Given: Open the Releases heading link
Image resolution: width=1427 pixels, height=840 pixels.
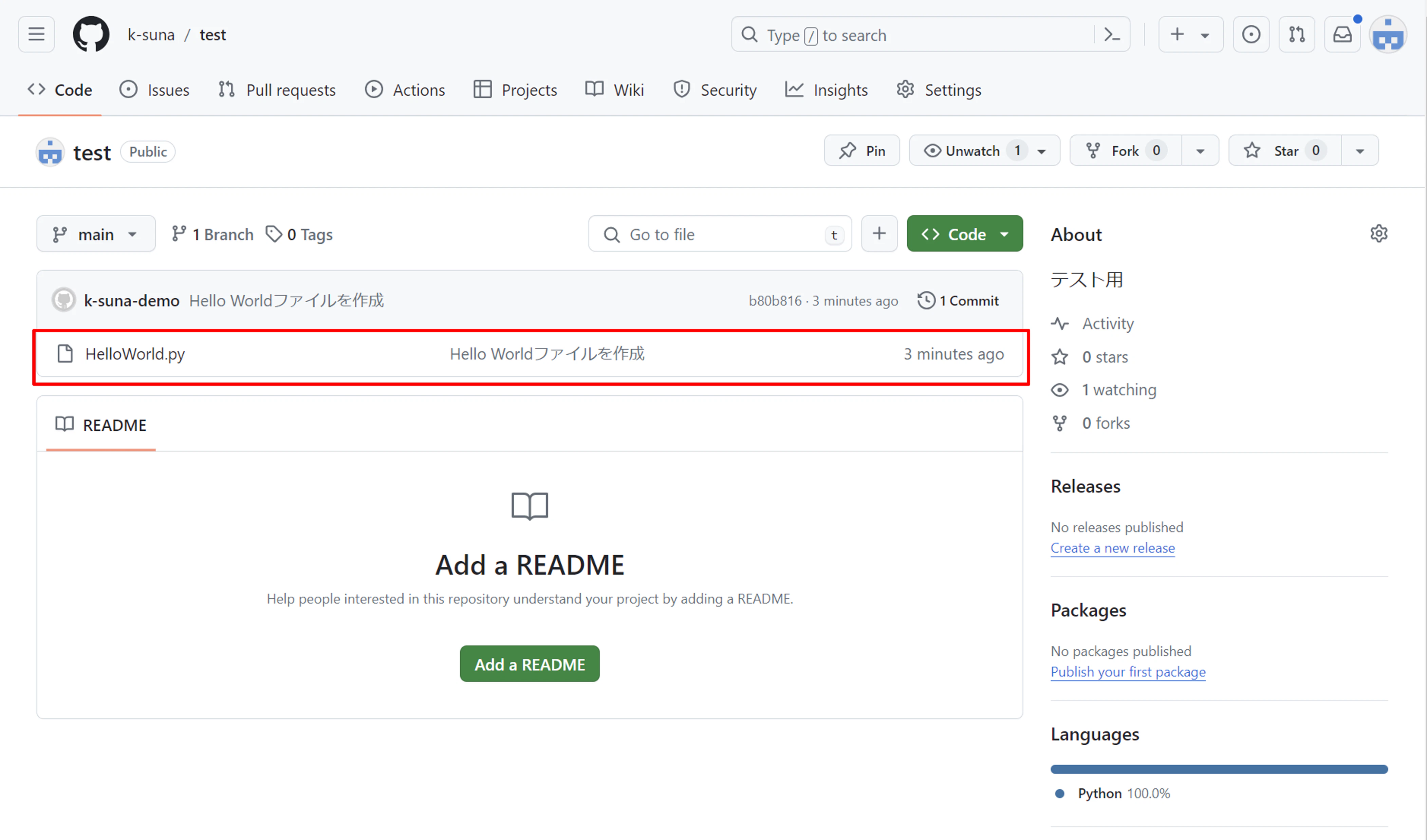Looking at the screenshot, I should (x=1086, y=487).
